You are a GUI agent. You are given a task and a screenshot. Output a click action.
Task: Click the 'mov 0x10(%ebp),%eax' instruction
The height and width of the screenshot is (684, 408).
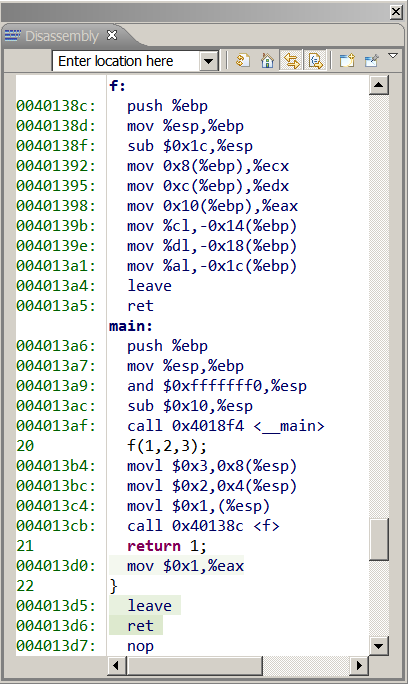point(213,206)
